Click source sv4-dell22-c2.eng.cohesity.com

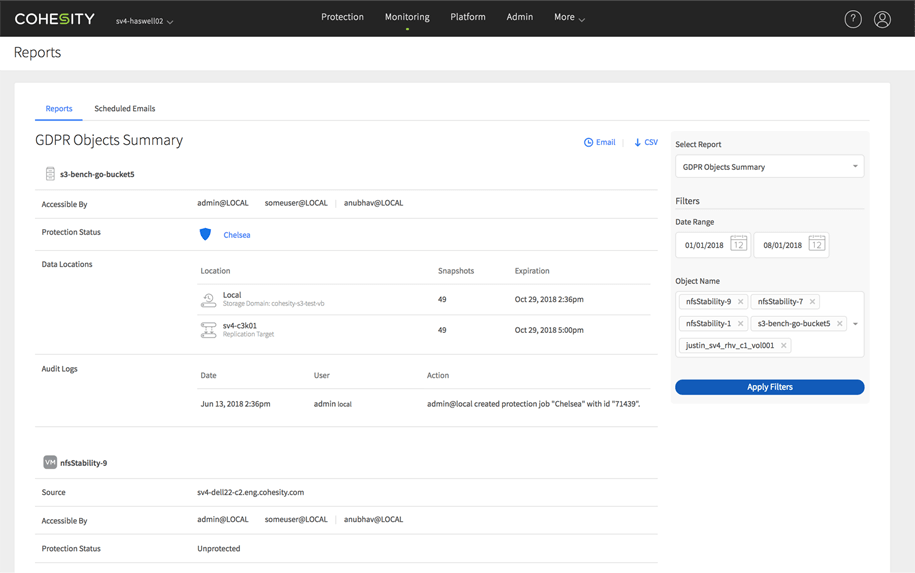[250, 492]
